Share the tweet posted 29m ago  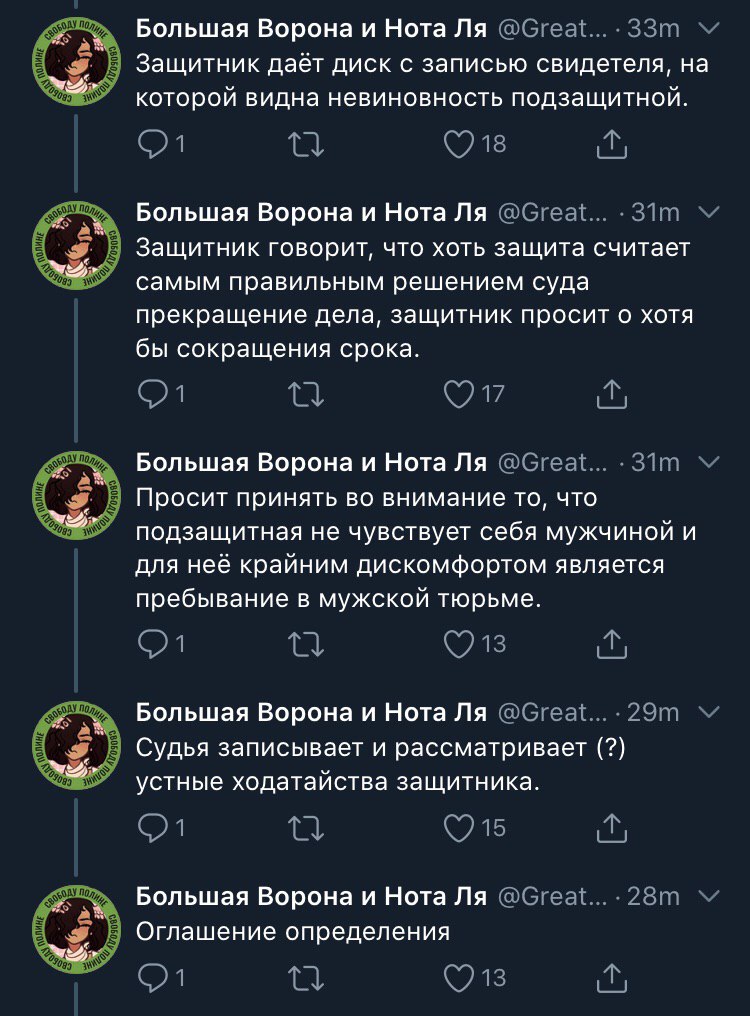click(x=610, y=828)
